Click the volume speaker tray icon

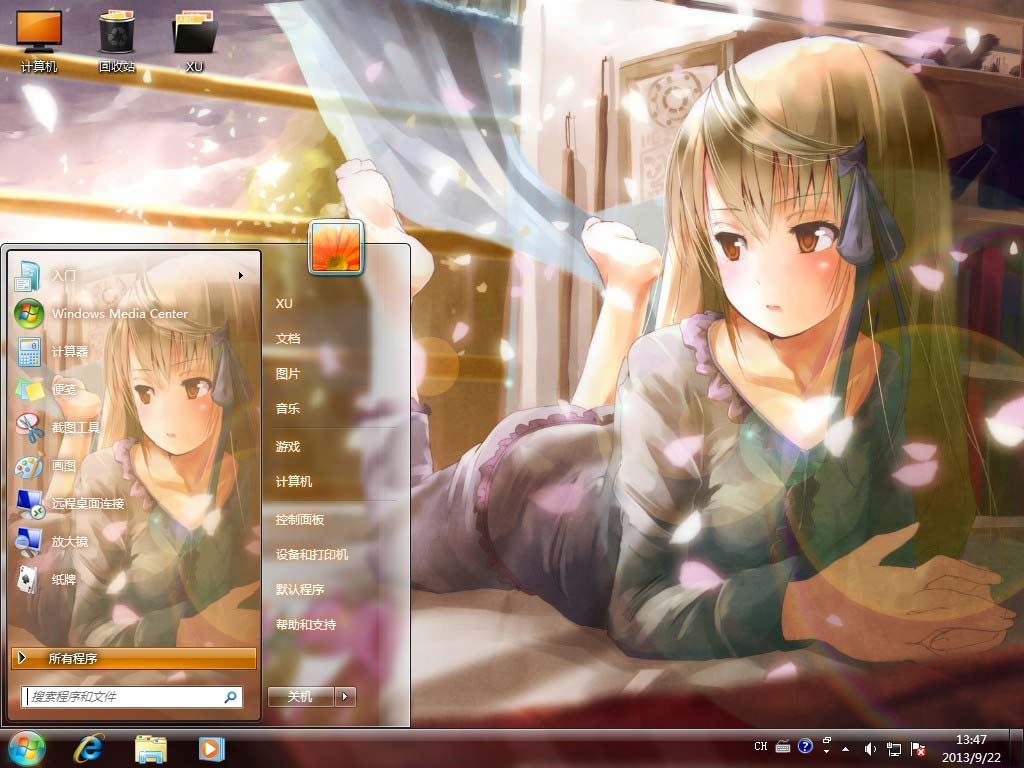869,748
